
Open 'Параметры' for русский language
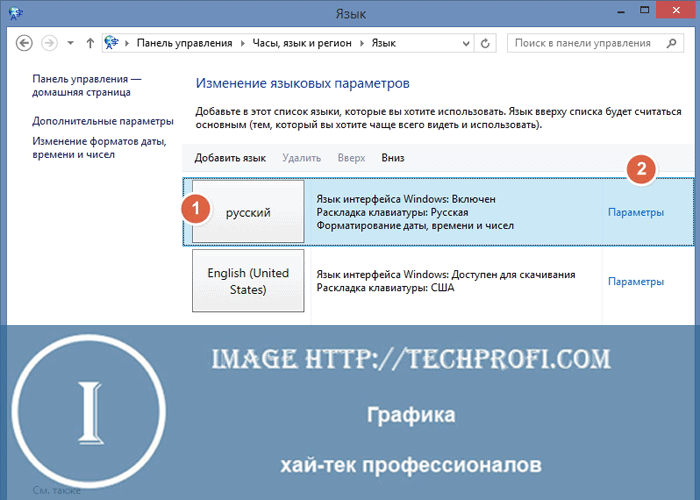click(636, 212)
